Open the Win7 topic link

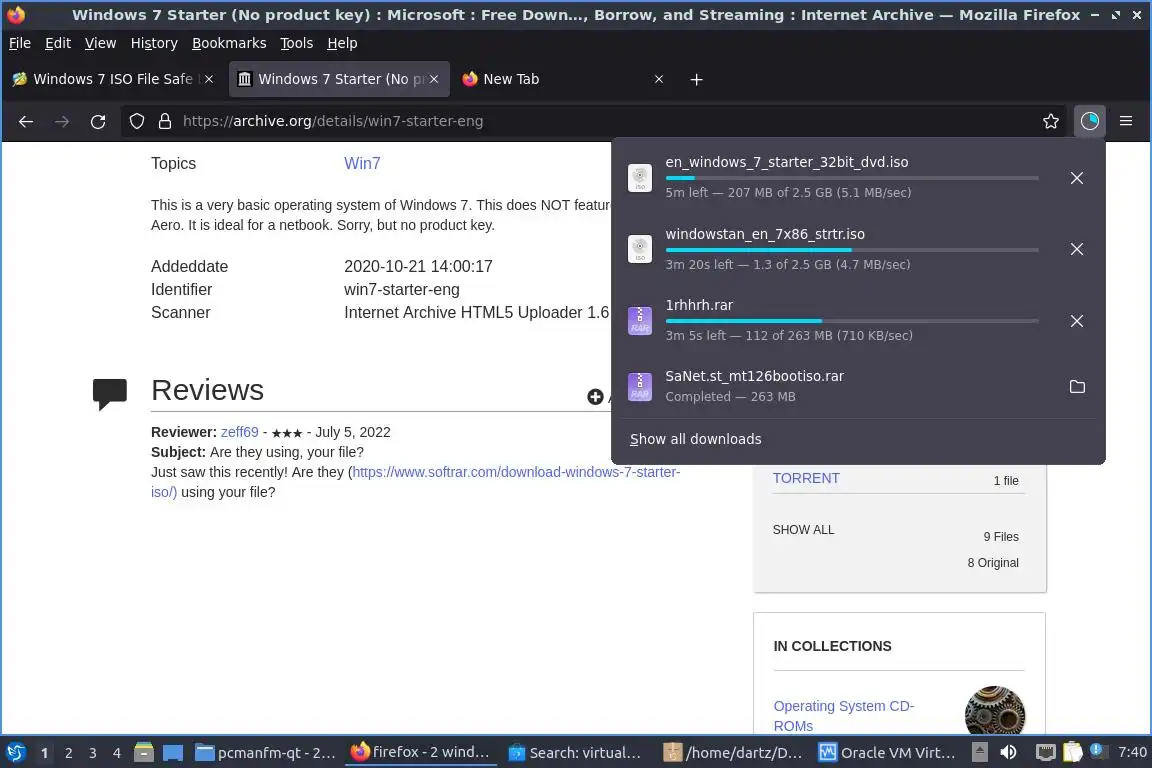[x=362, y=163]
